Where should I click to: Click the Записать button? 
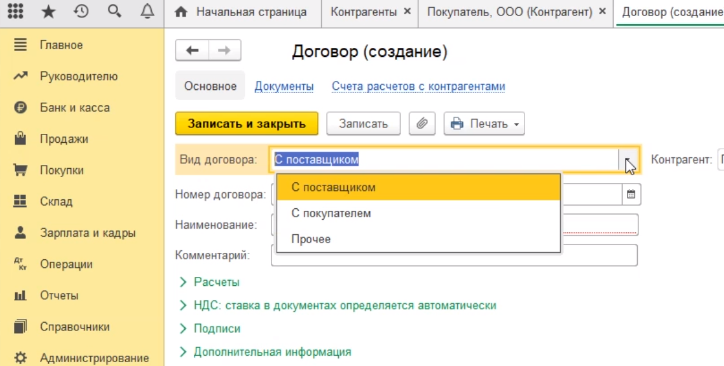click(x=363, y=124)
